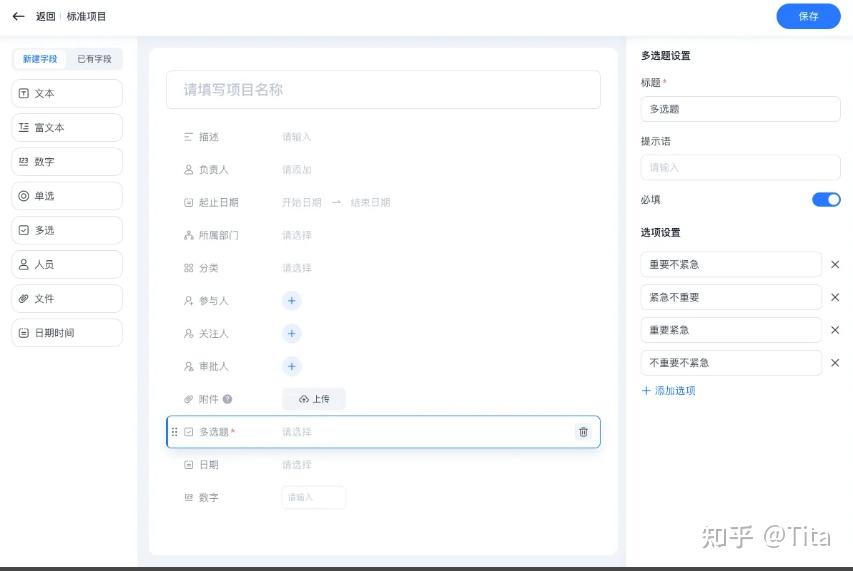Add a follower with 关注人 plus icon
The image size is (853, 571).
click(292, 333)
